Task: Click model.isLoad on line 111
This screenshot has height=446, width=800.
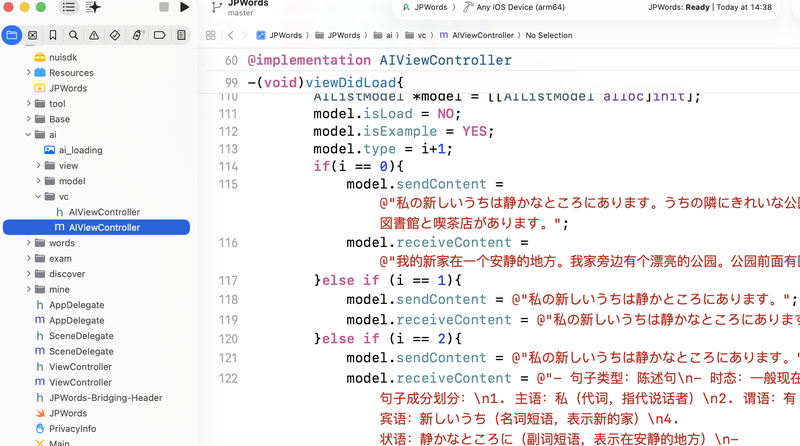Action: [x=363, y=114]
